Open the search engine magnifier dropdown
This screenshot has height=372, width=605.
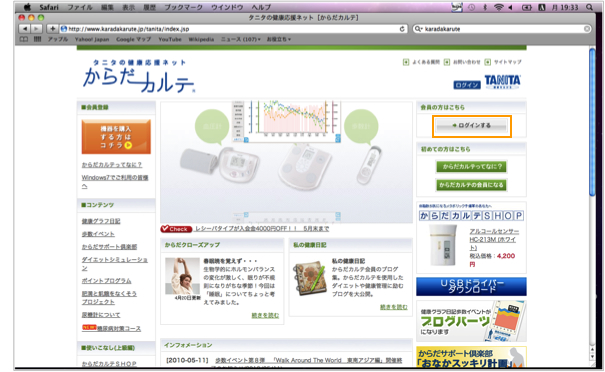[418, 29]
